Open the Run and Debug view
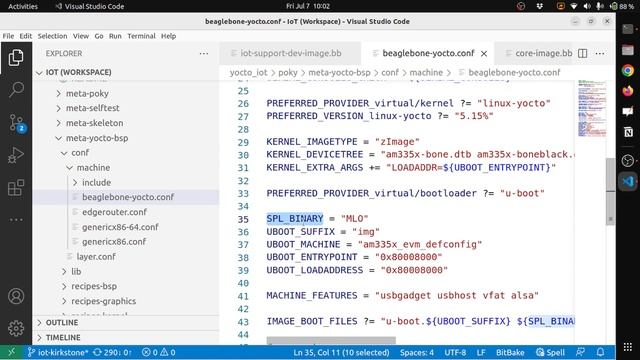The image size is (640, 360). (16, 155)
